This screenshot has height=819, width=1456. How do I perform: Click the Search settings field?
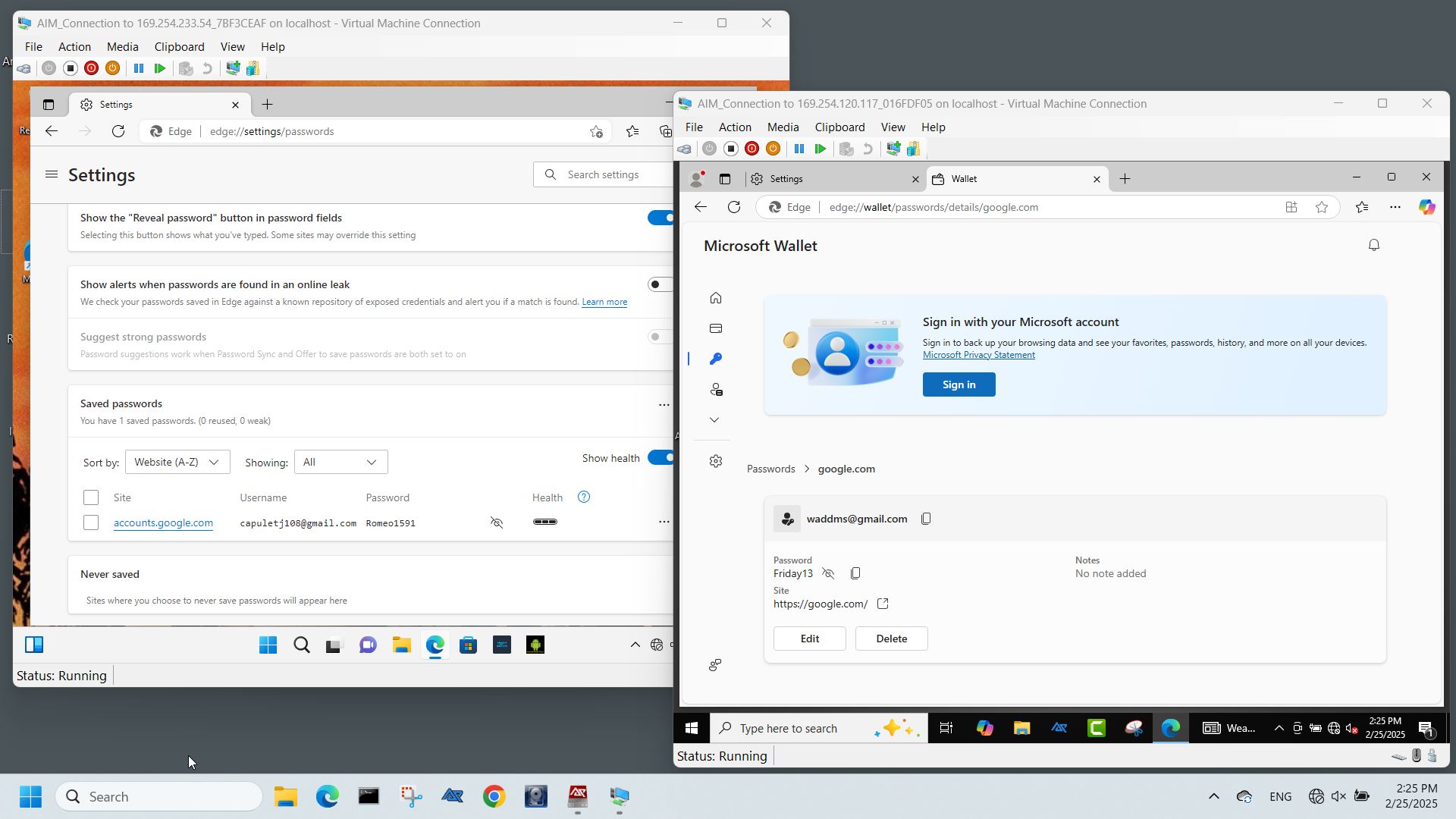(x=603, y=174)
